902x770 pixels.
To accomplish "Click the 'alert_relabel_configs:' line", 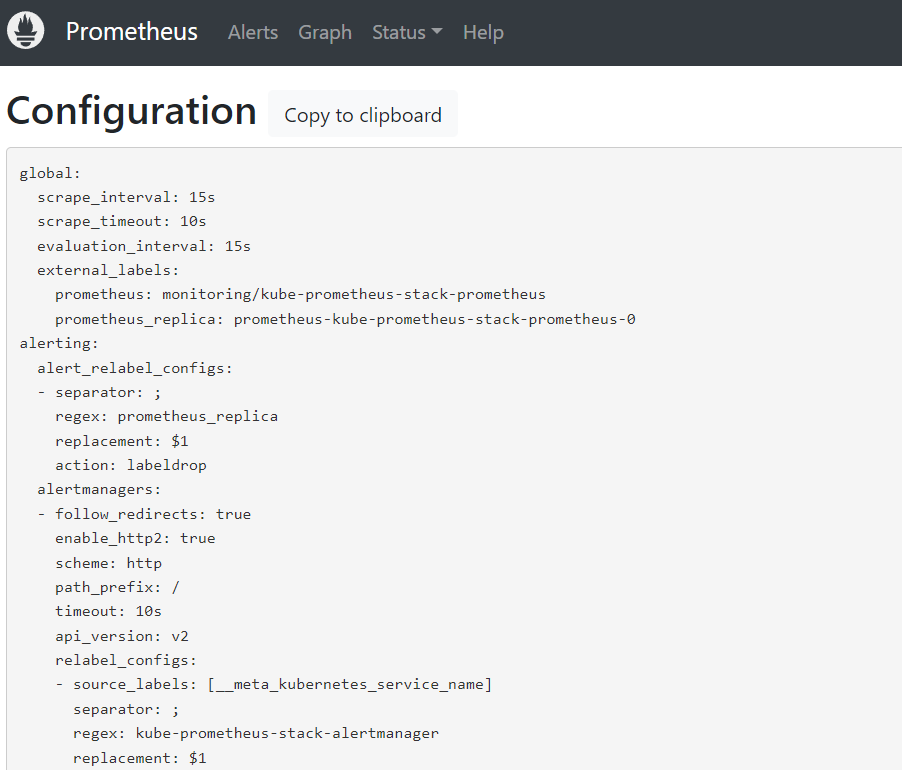I will click(135, 368).
